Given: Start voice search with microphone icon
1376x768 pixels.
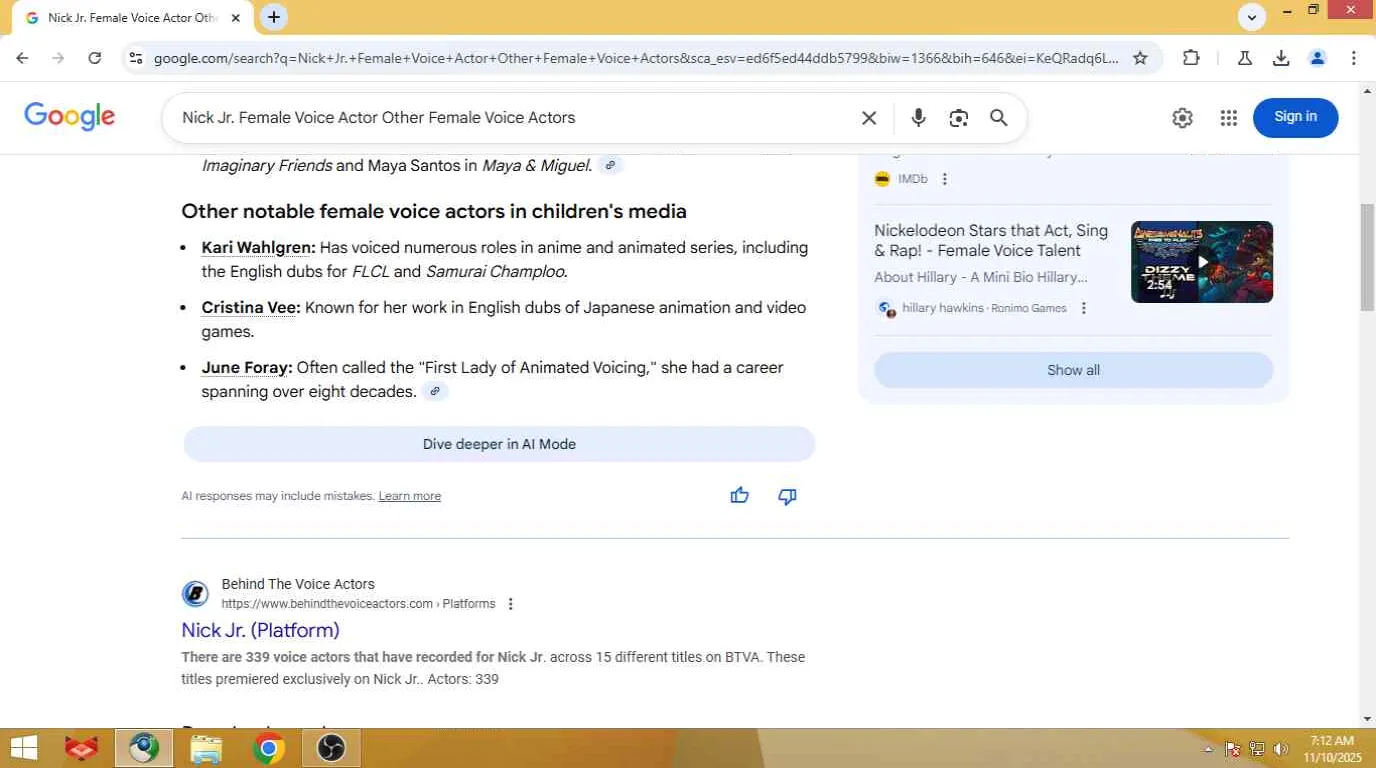Looking at the screenshot, I should tap(918, 118).
